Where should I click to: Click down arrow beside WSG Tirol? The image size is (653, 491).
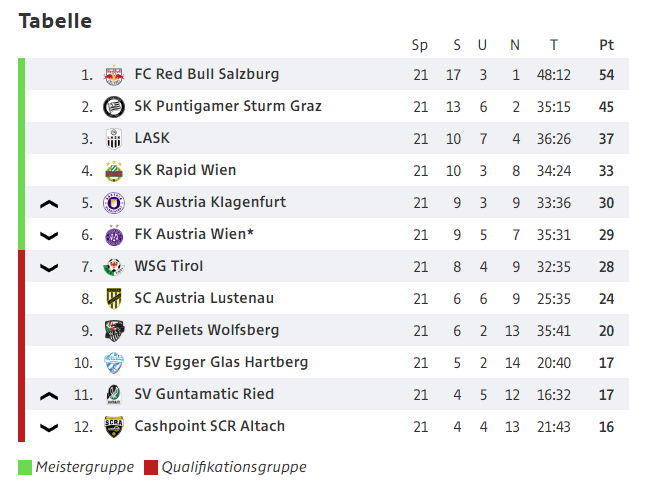pos(49,268)
